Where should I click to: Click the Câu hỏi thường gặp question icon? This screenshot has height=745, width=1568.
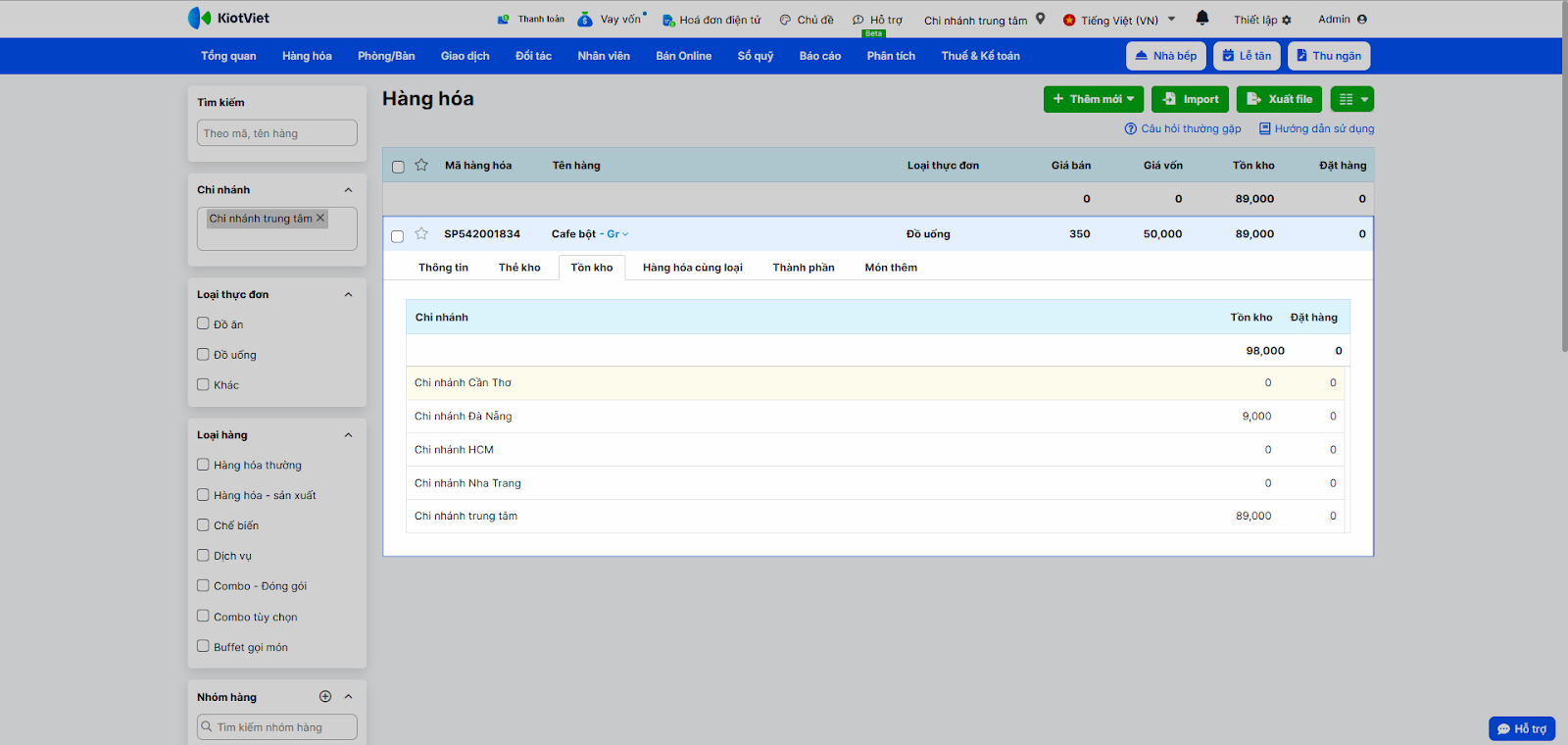pyautogui.click(x=1131, y=128)
